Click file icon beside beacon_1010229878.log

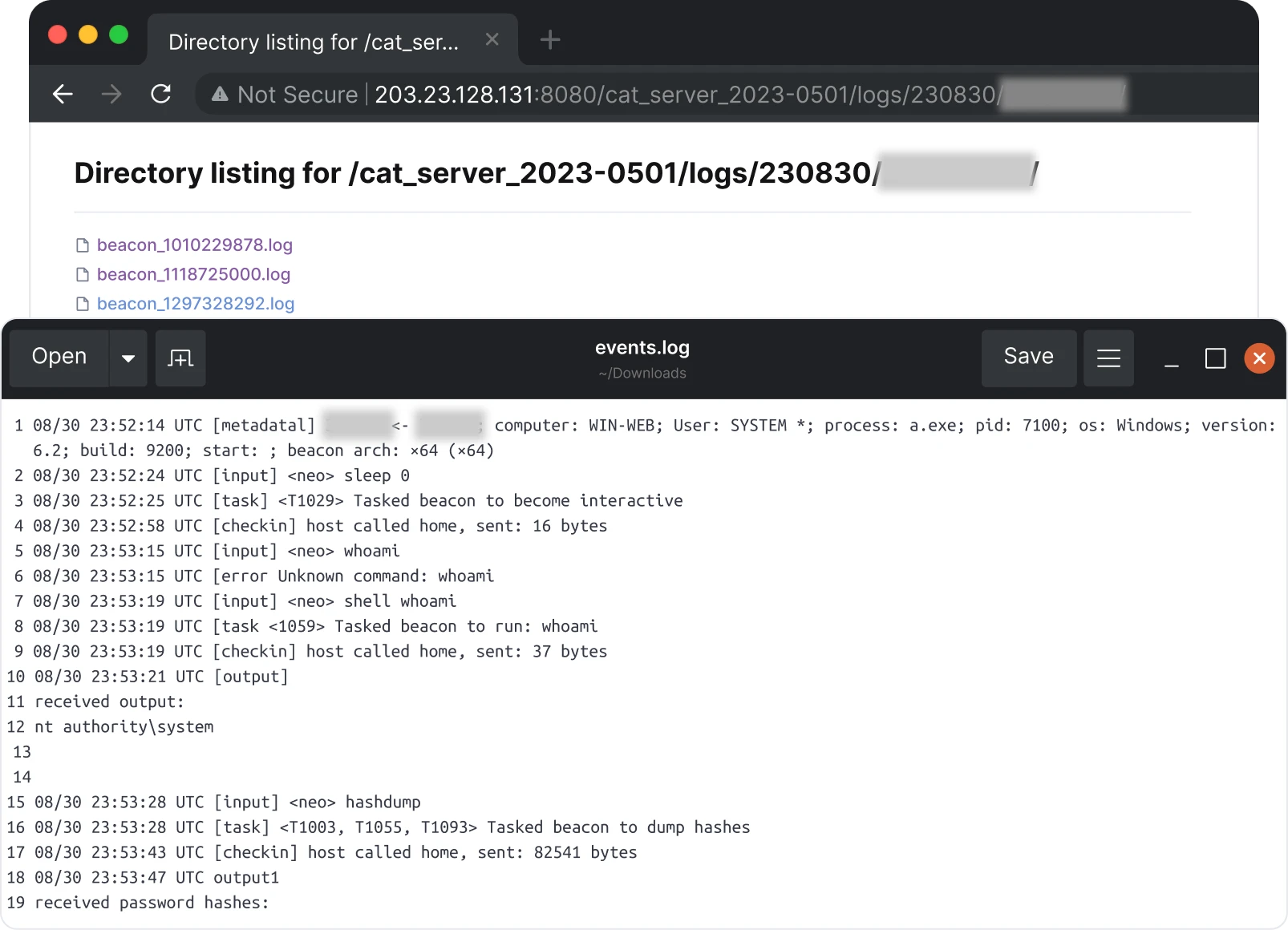(82, 245)
